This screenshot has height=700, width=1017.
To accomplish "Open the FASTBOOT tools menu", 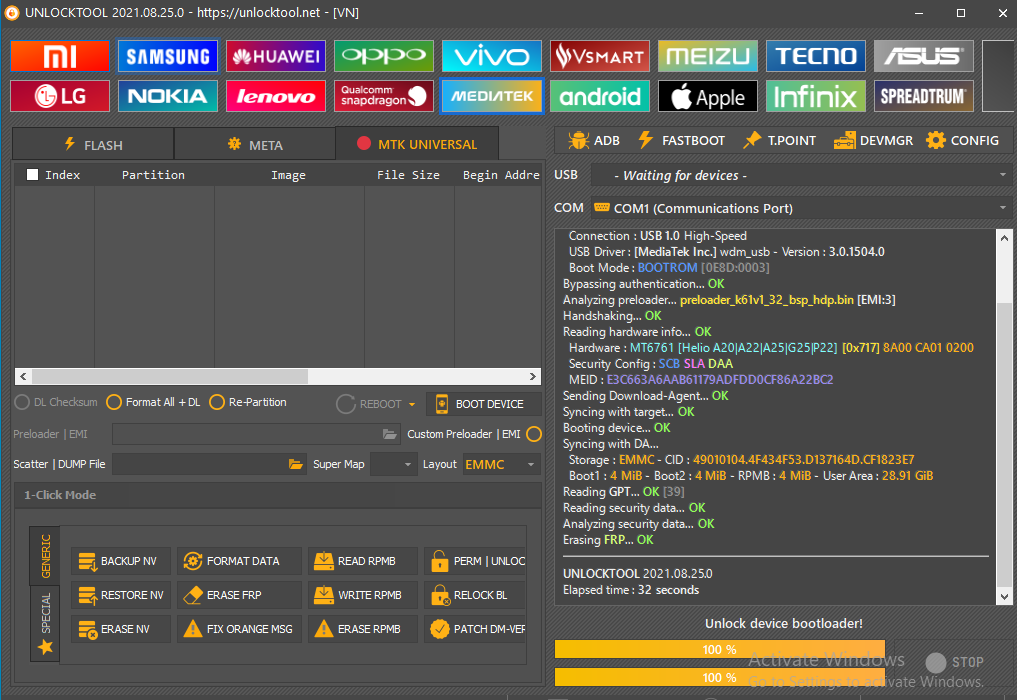I will pyautogui.click(x=681, y=140).
